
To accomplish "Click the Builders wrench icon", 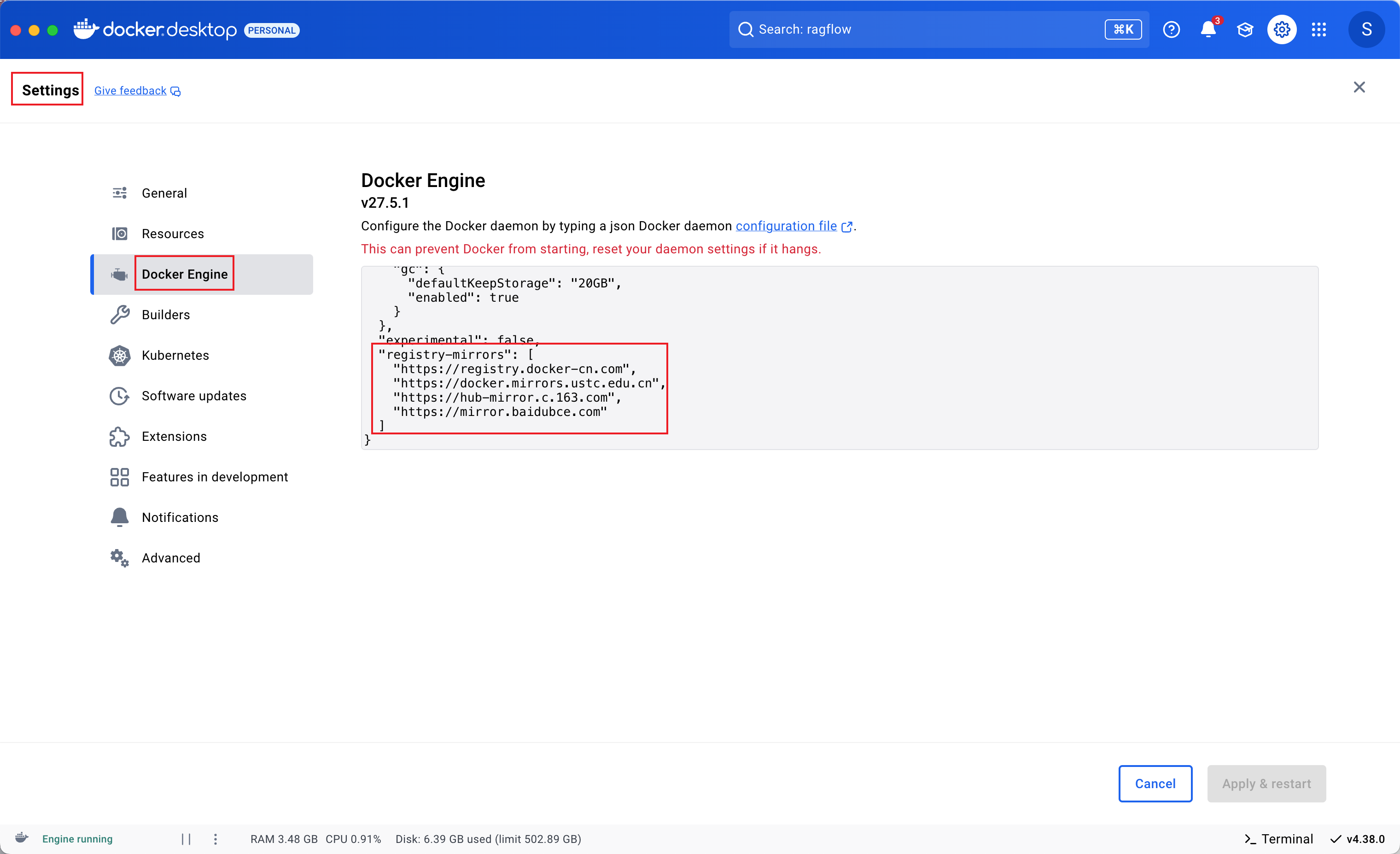I will [x=120, y=315].
